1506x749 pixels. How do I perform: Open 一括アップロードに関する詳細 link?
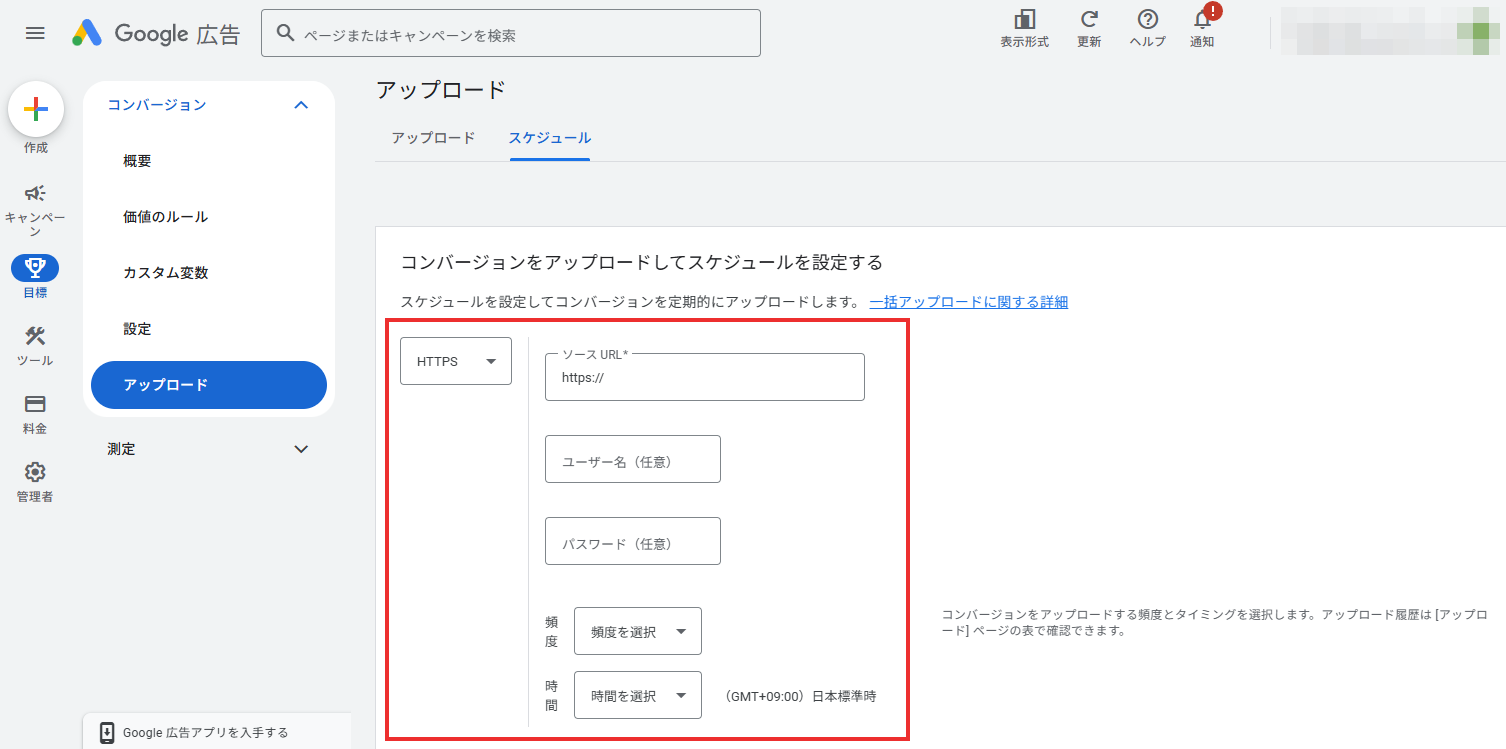pos(967,301)
